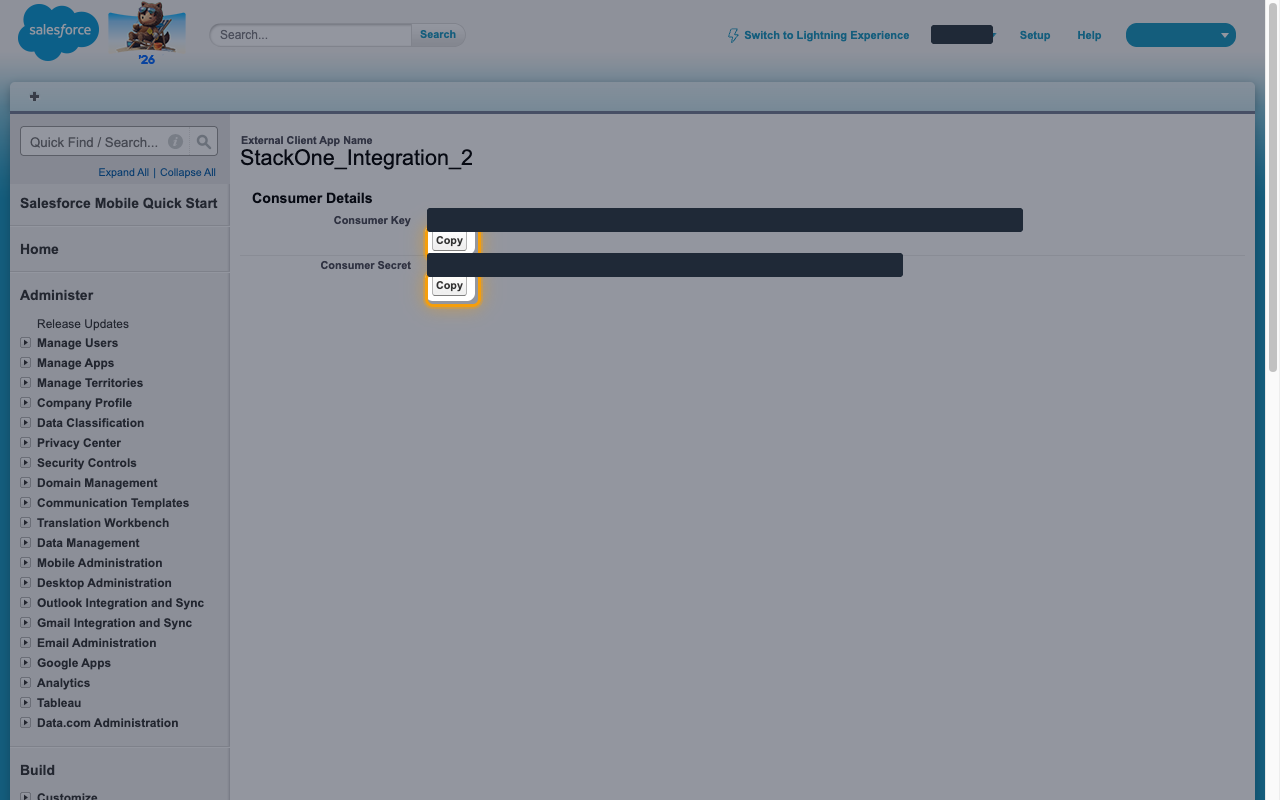Screen dimensions: 1280x800
Task: Open Communication Templates in sidebar
Action: click(x=113, y=503)
